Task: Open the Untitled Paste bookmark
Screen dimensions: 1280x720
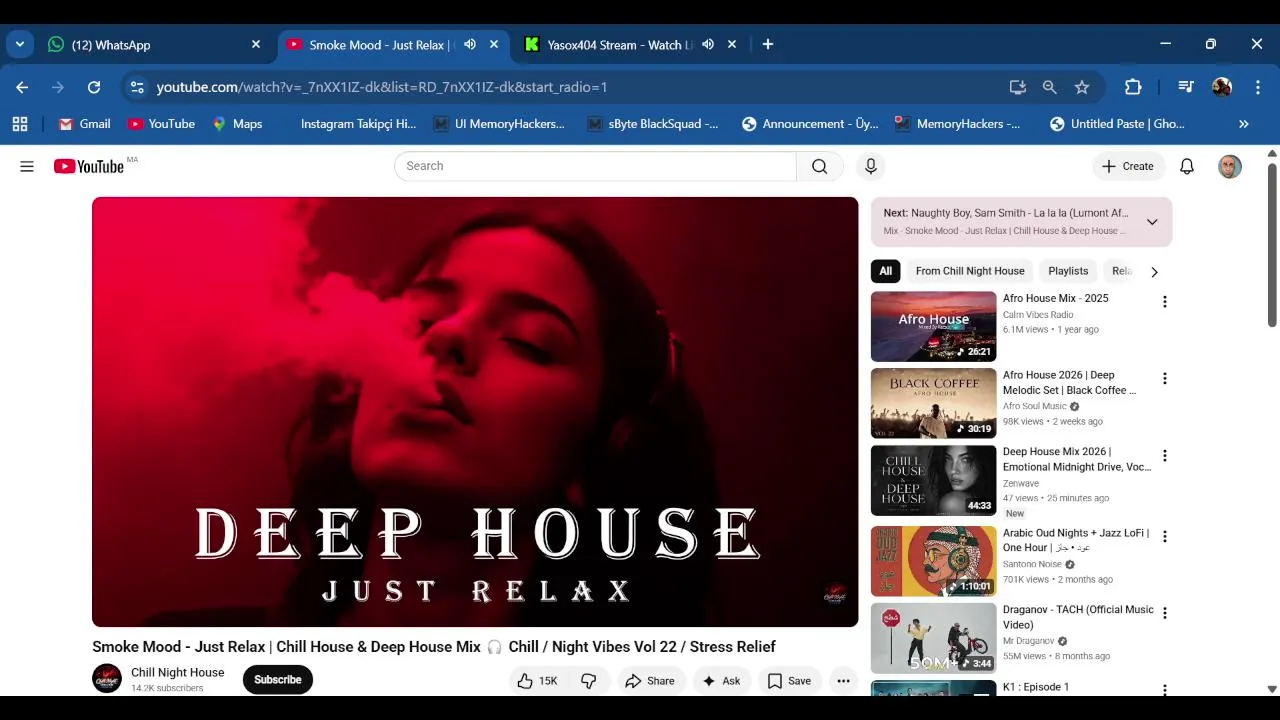Action: coord(1117,124)
